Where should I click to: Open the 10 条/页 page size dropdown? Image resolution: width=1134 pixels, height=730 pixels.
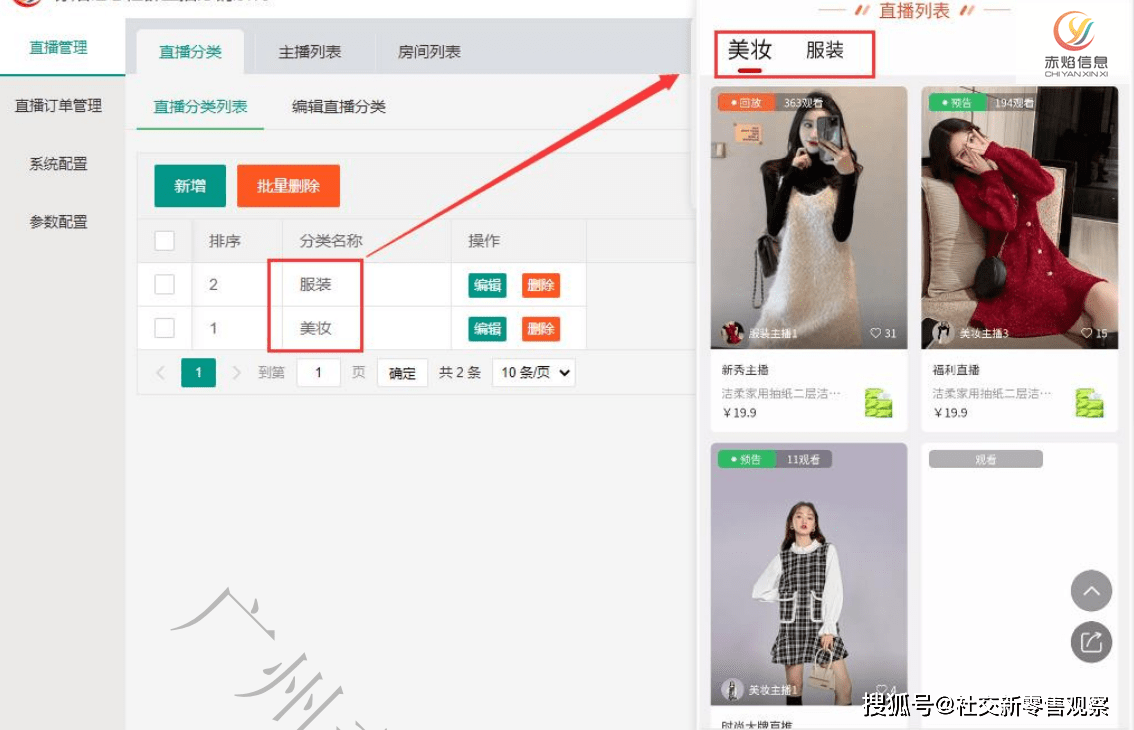pos(534,373)
